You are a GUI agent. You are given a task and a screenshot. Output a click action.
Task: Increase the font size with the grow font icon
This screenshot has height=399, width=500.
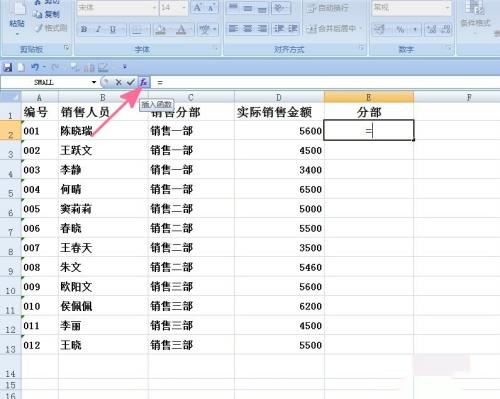[197, 7]
